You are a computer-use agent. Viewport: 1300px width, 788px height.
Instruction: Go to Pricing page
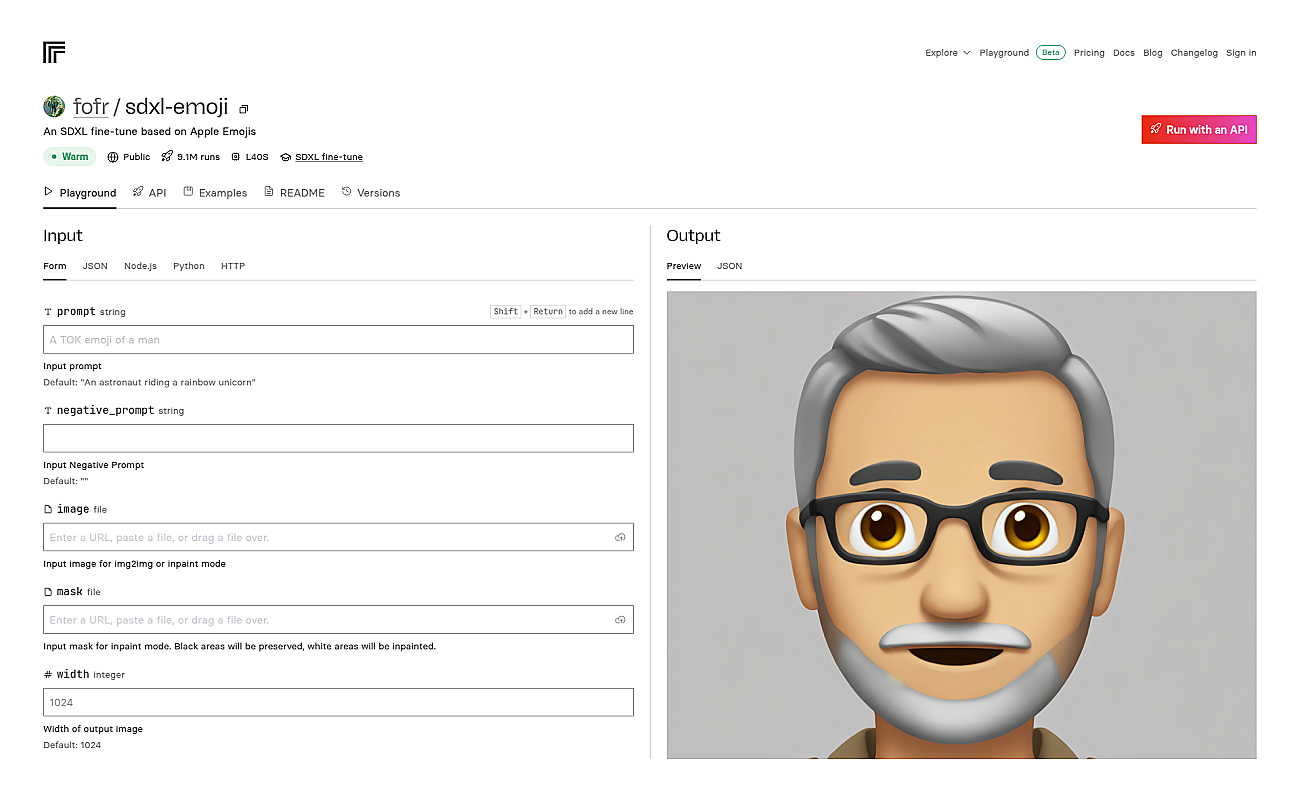(1089, 53)
